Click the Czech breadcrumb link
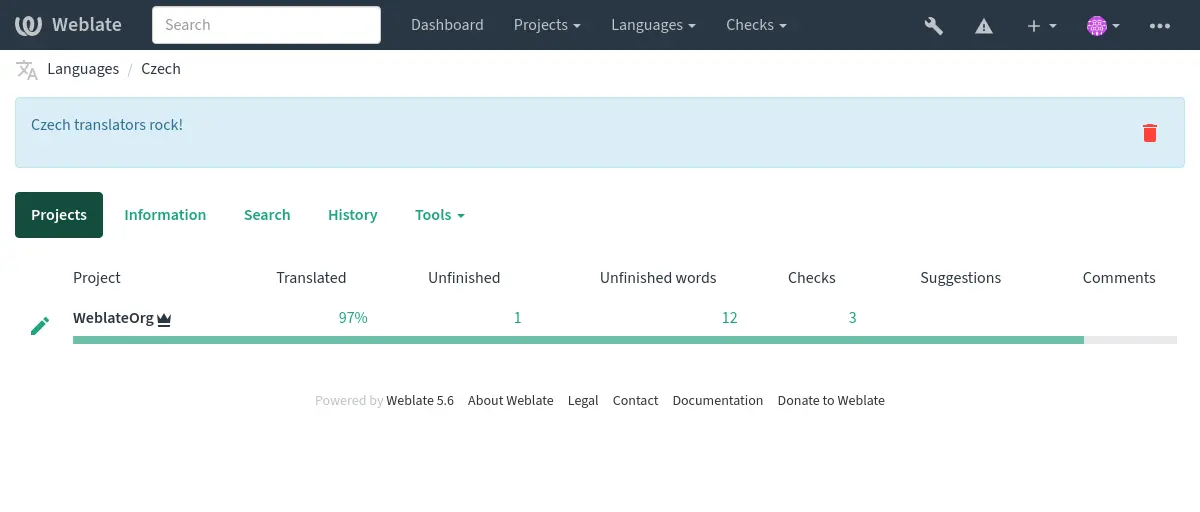 click(161, 69)
